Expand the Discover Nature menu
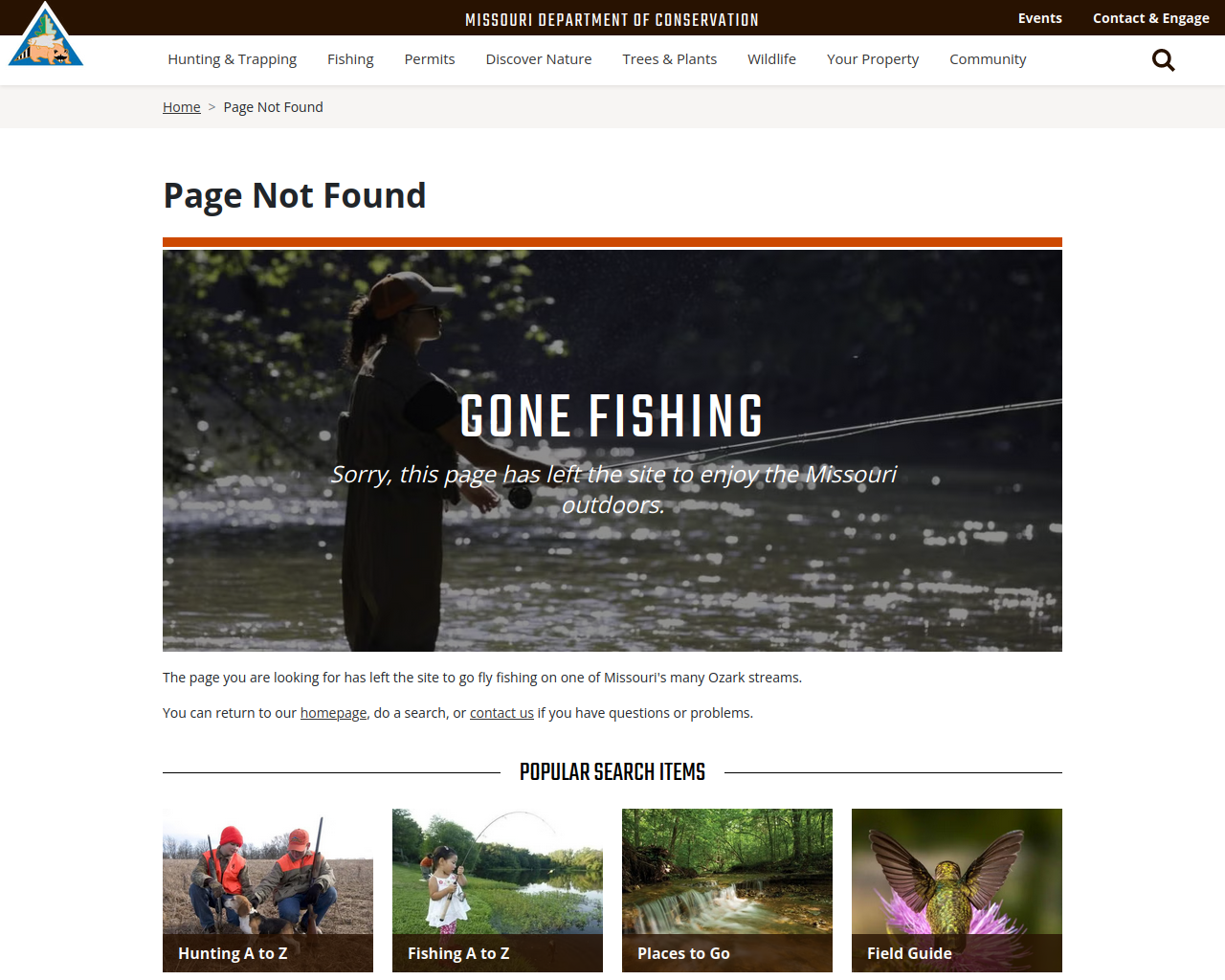The height and width of the screenshot is (980, 1225). [539, 59]
